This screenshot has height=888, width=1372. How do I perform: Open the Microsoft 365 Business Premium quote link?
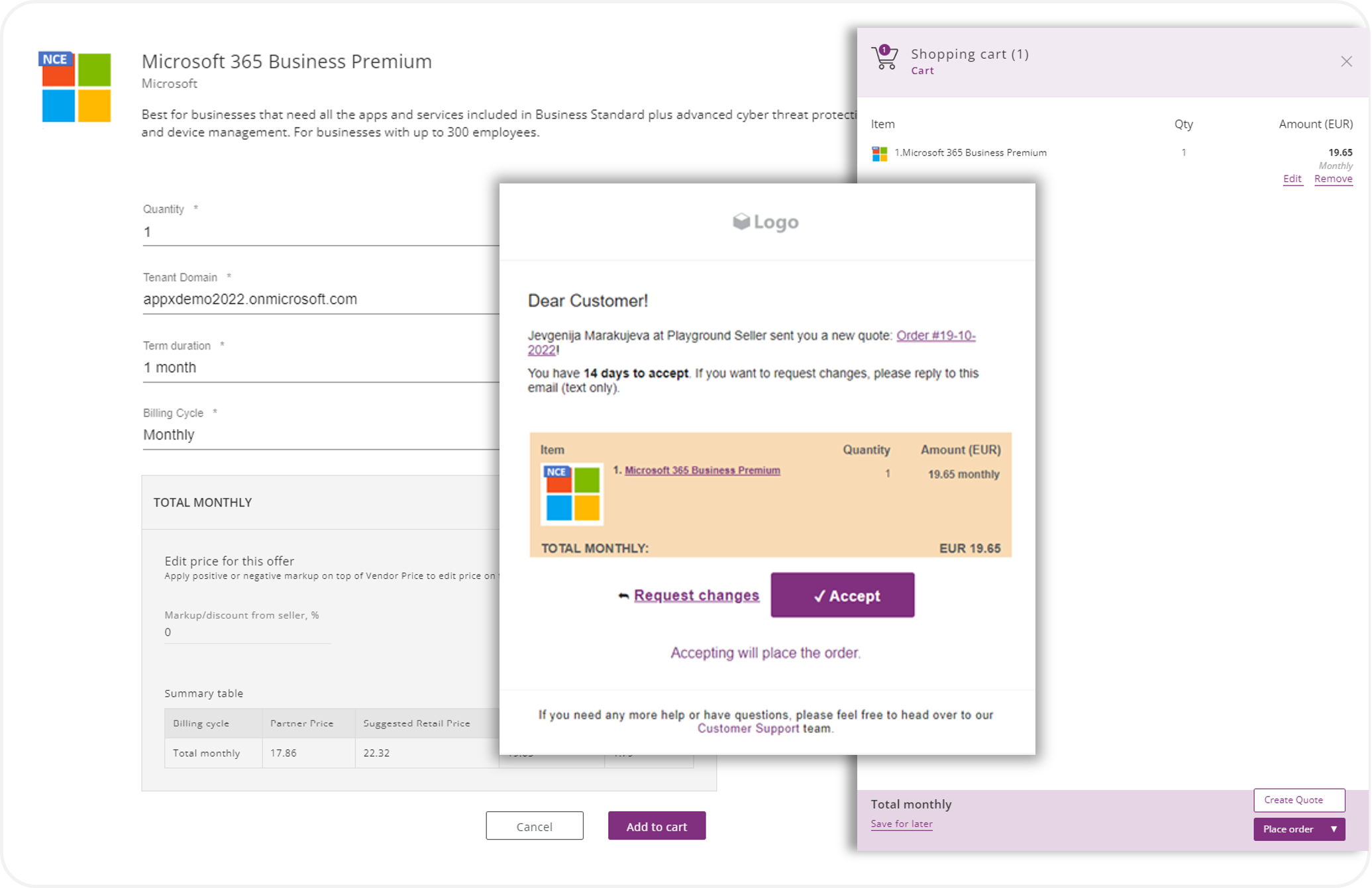coord(702,470)
